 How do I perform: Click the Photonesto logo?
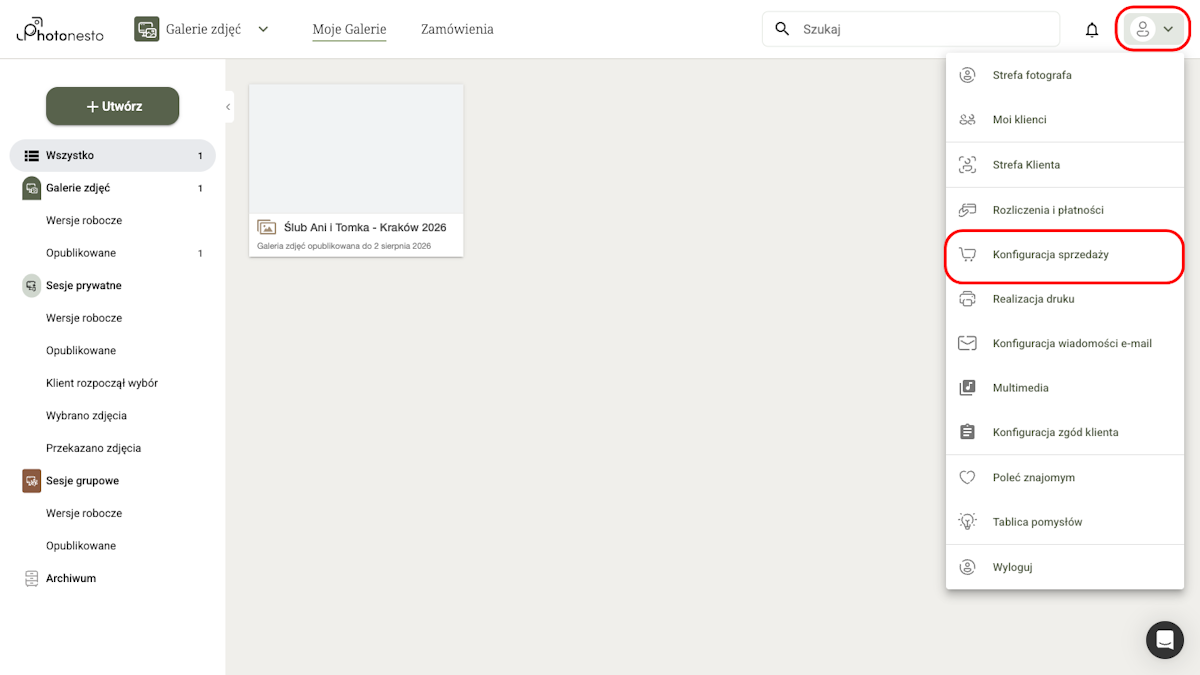60,29
